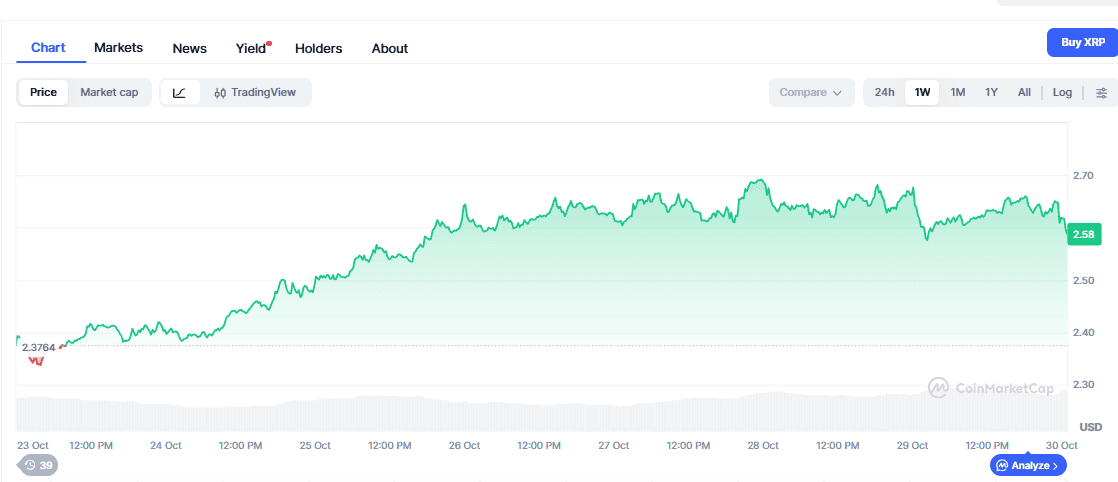The height and width of the screenshot is (482, 1118).
Task: Switch to the Markets tab
Action: coord(118,48)
